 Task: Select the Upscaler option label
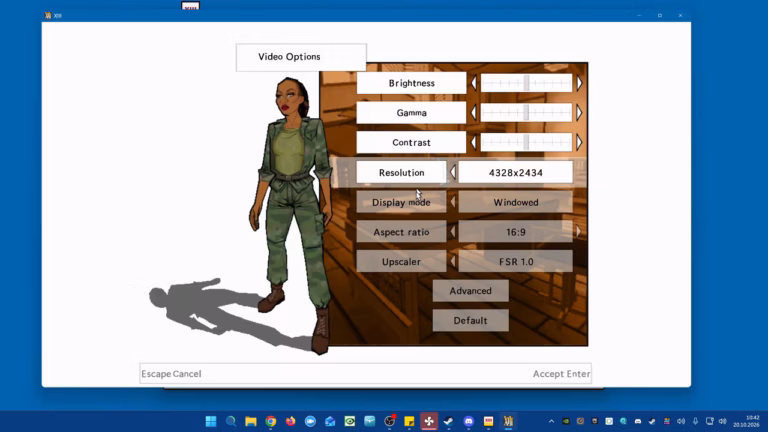(x=401, y=262)
